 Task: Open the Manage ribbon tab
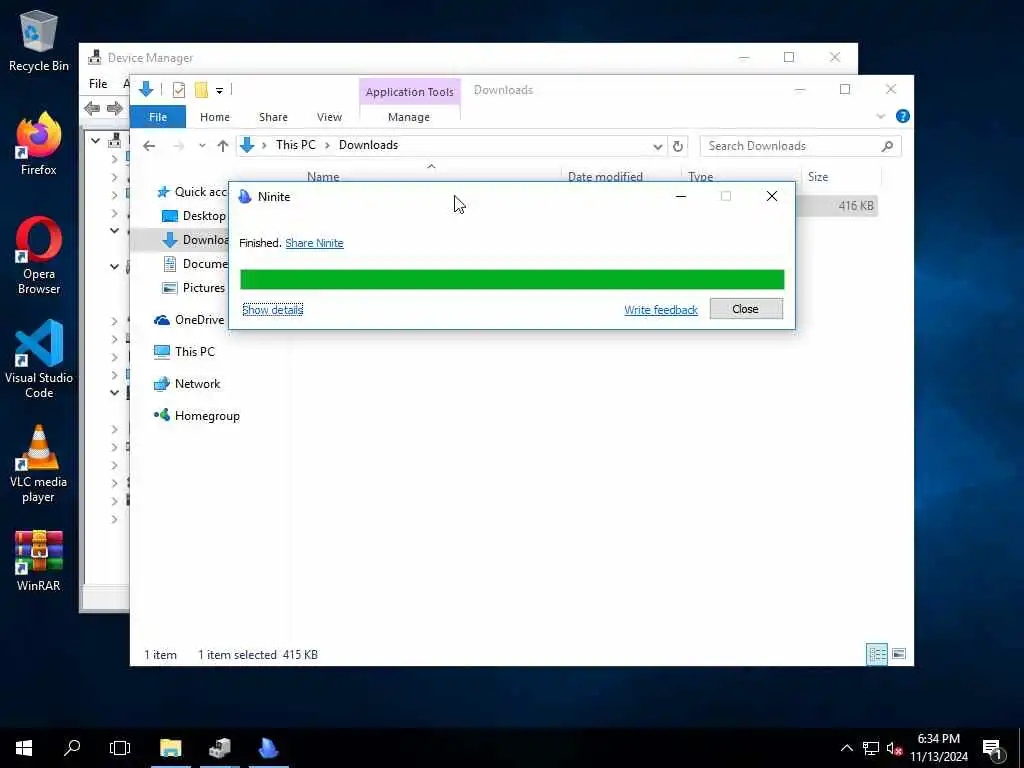tap(409, 117)
